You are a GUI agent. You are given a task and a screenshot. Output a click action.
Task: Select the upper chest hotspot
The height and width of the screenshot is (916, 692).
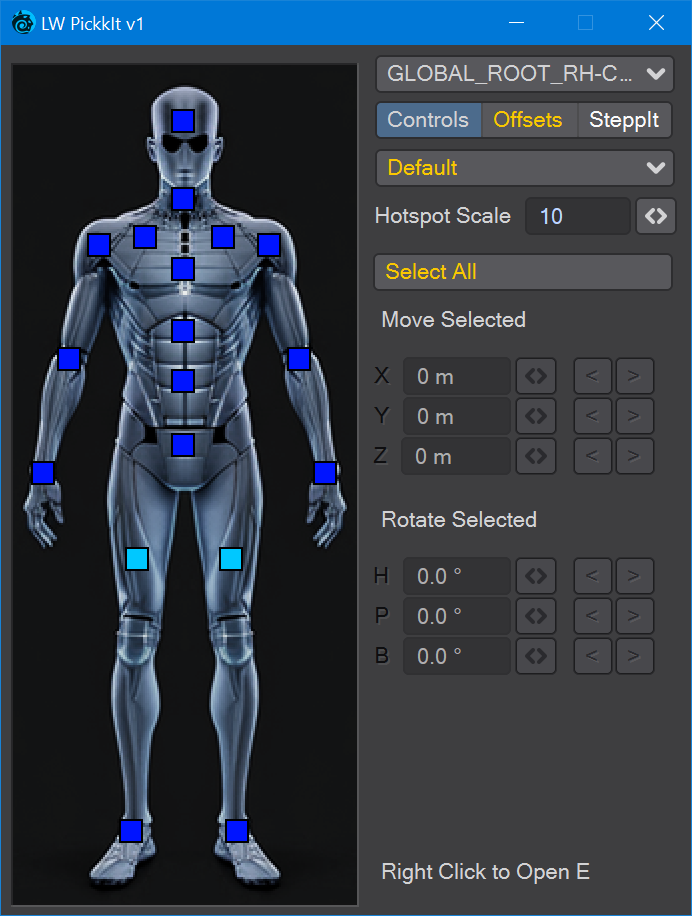pyautogui.click(x=182, y=269)
